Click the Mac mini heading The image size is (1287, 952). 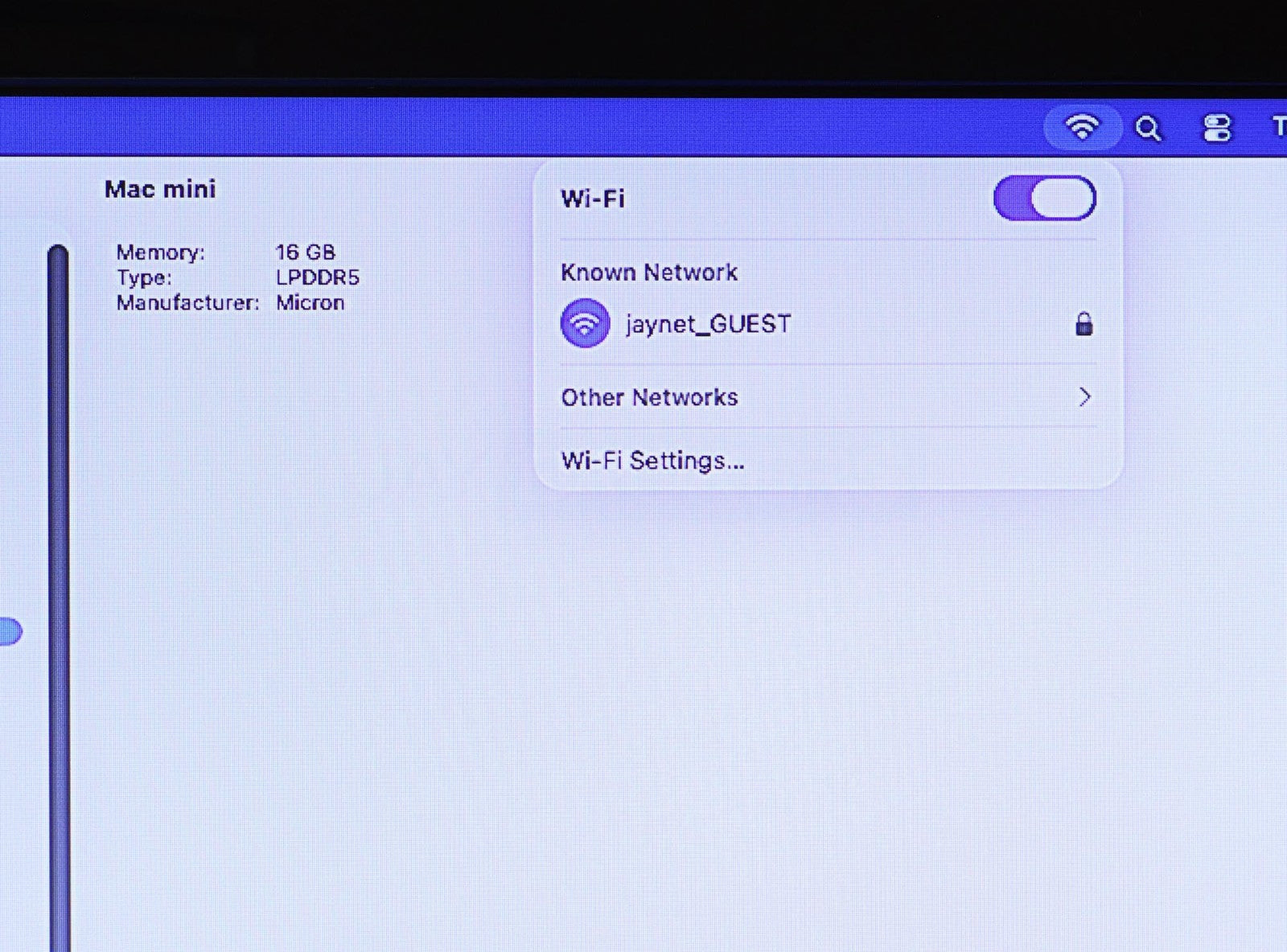pyautogui.click(x=160, y=189)
